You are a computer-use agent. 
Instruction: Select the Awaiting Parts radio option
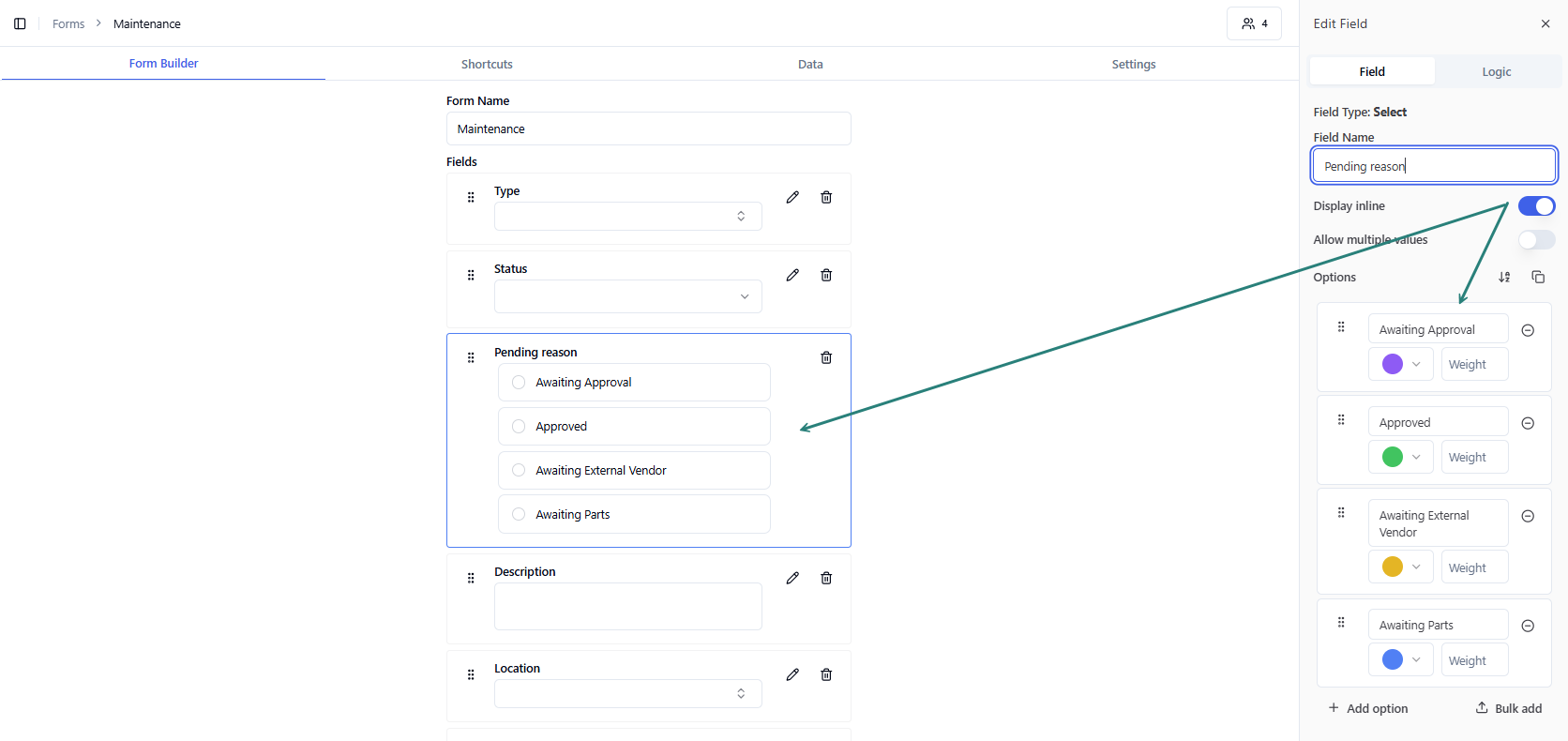[519, 514]
